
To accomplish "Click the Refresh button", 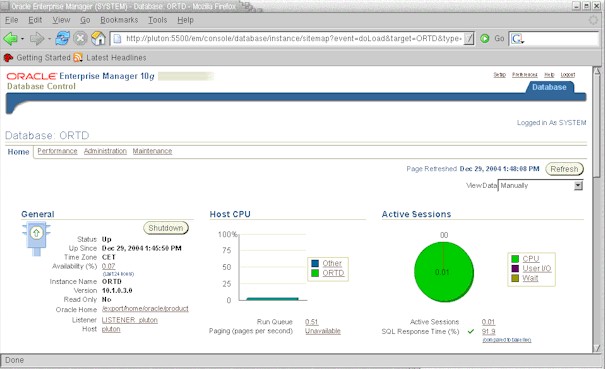I will click(x=564, y=169).
